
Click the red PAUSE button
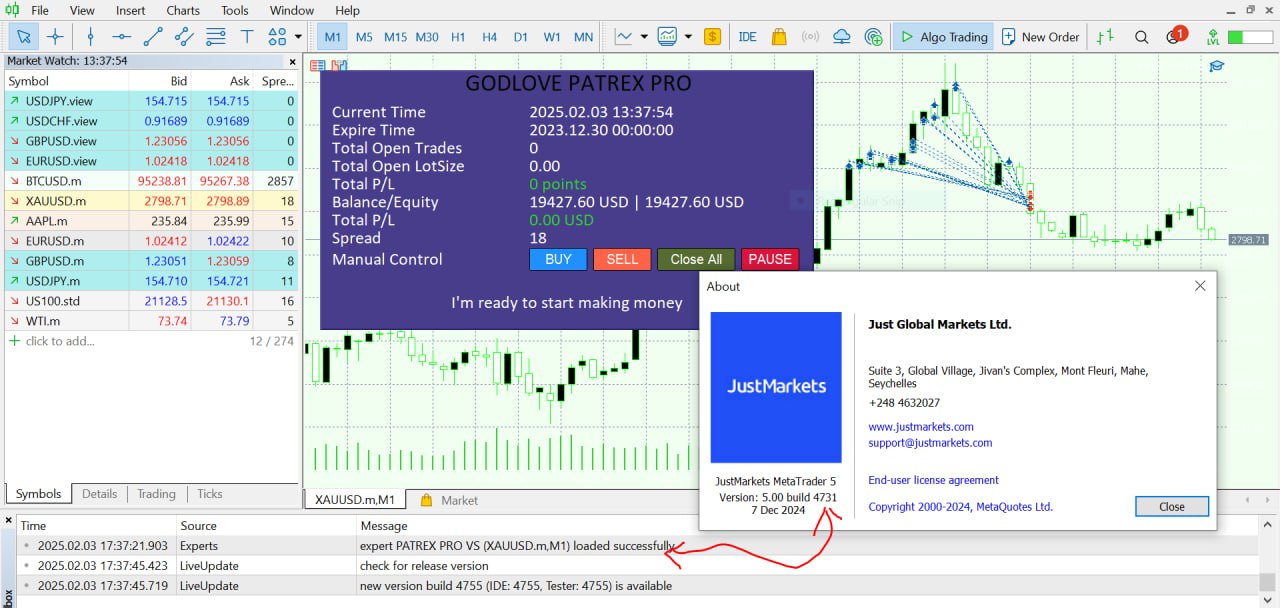770,259
